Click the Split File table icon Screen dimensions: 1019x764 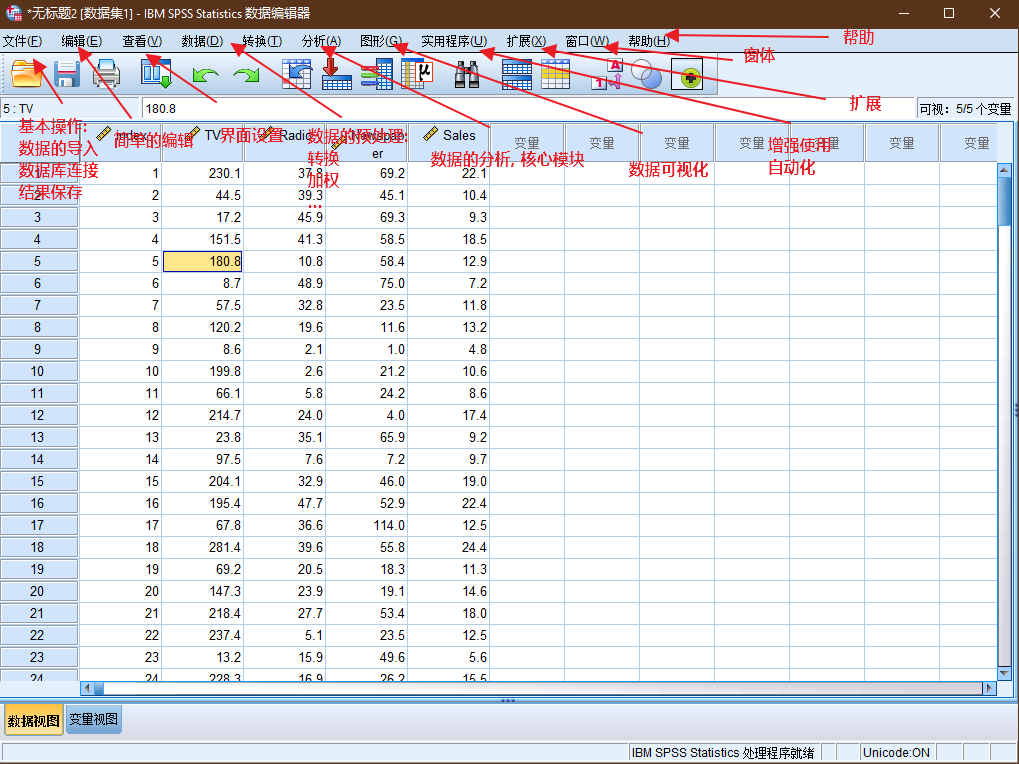pos(517,73)
